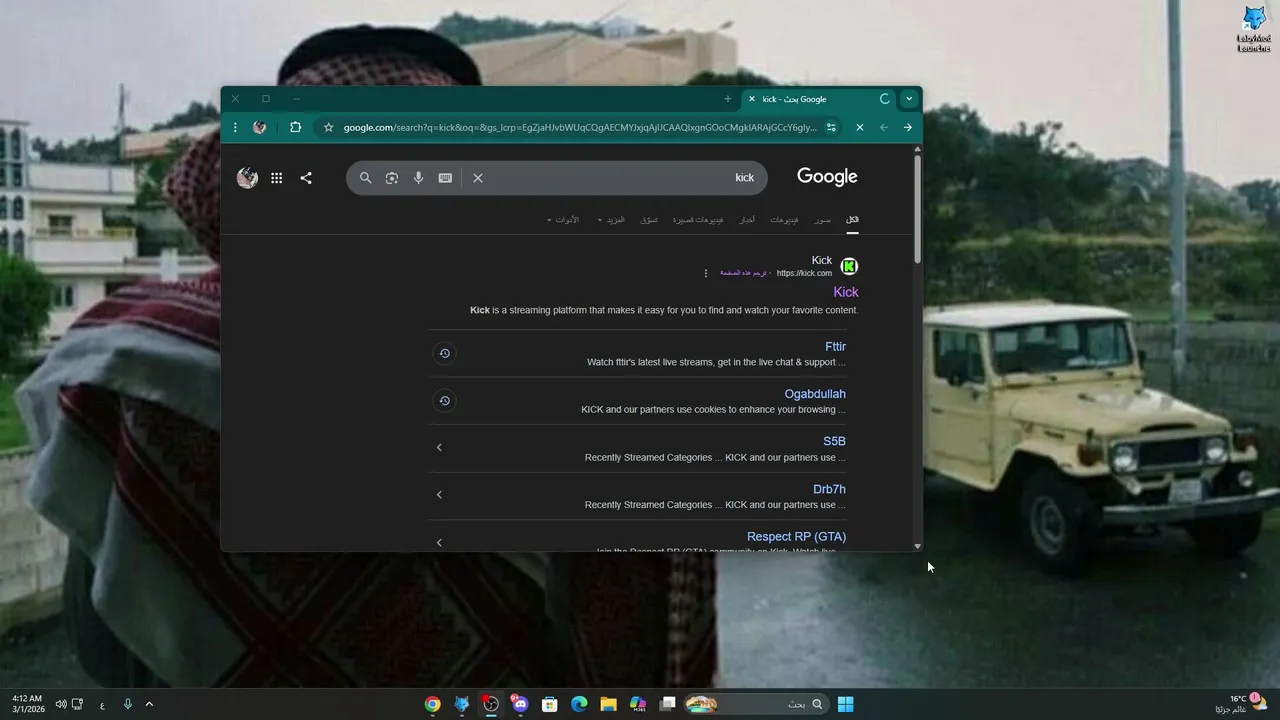Open the weather widget showing 16°C

click(x=1240, y=704)
